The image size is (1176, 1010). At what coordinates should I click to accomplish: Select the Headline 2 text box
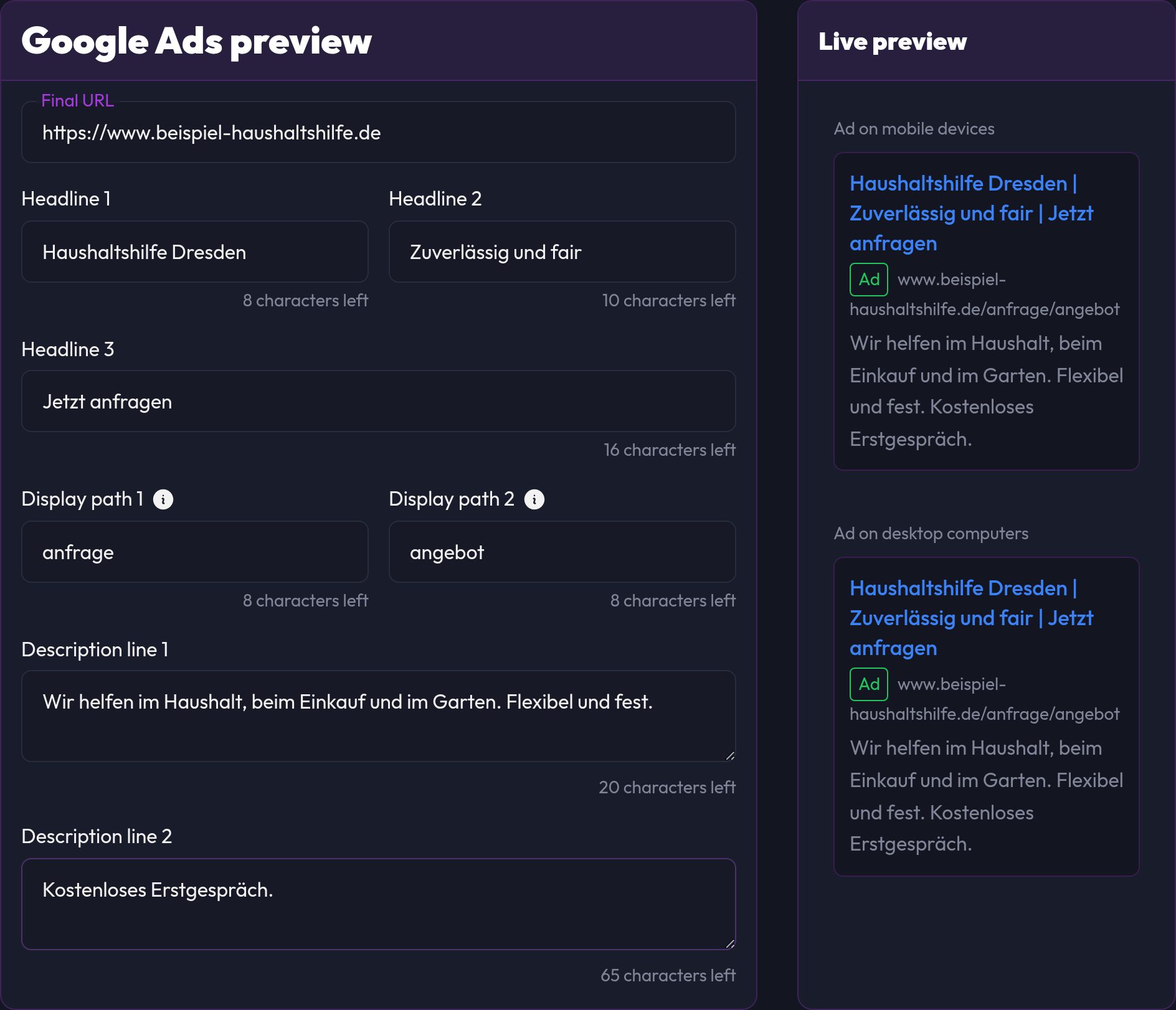pyautogui.click(x=562, y=252)
